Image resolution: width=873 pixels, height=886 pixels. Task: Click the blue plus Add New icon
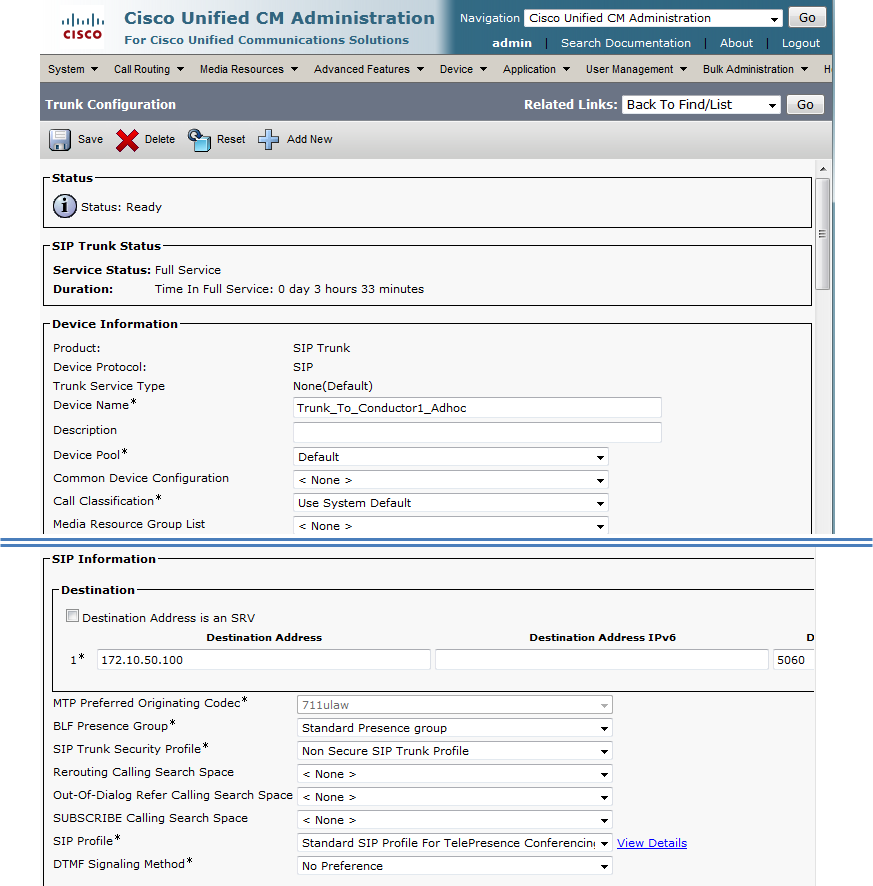pos(268,140)
